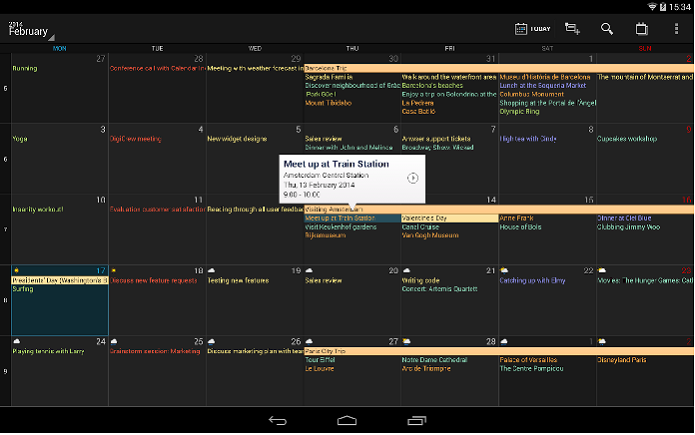Tap weather icon on day 28
The height and width of the screenshot is (435, 695).
click(406, 341)
